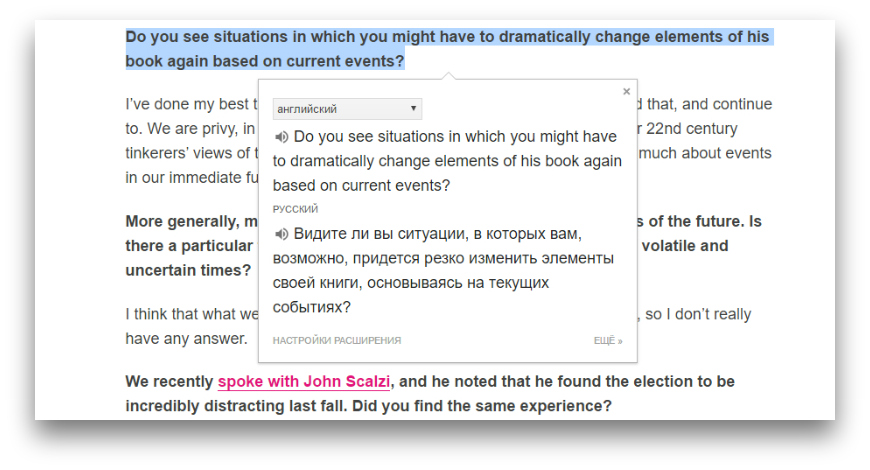Open the английский source language dropdown
870x470 pixels.
pyautogui.click(x=347, y=109)
